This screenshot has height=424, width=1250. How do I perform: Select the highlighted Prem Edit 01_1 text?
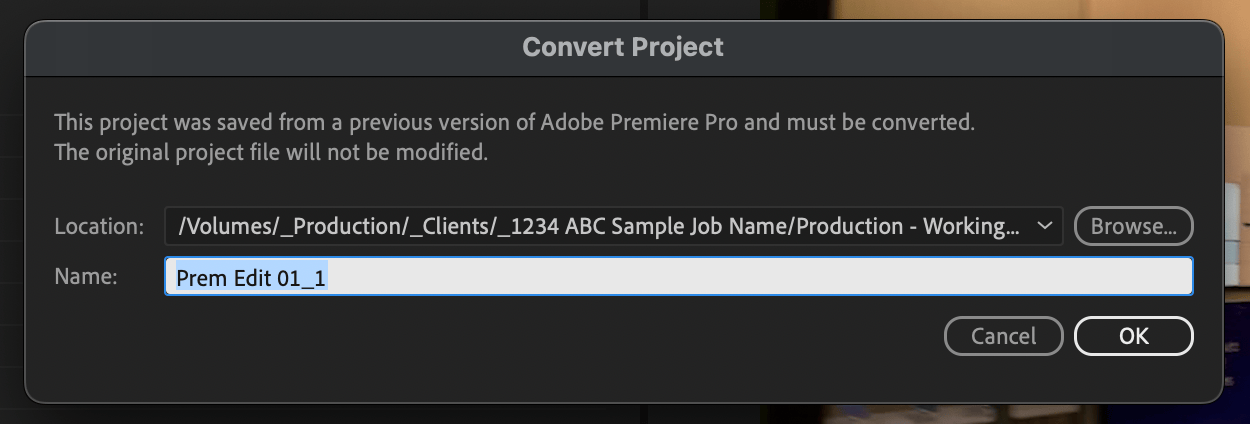point(251,278)
